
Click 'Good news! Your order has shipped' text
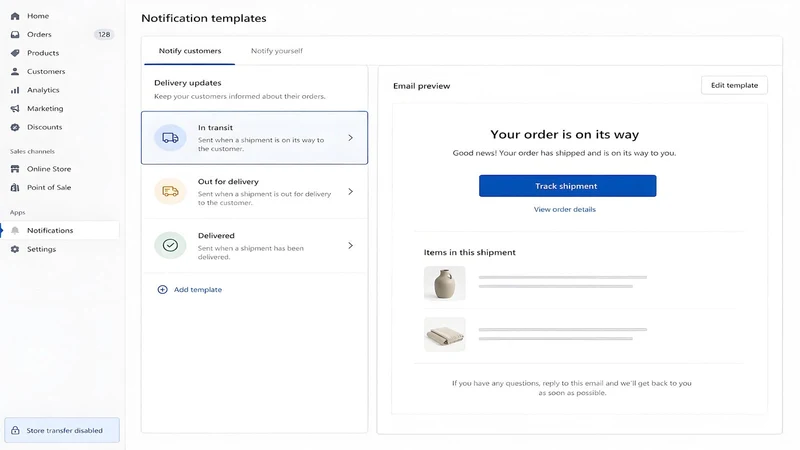pyautogui.click(x=564, y=153)
